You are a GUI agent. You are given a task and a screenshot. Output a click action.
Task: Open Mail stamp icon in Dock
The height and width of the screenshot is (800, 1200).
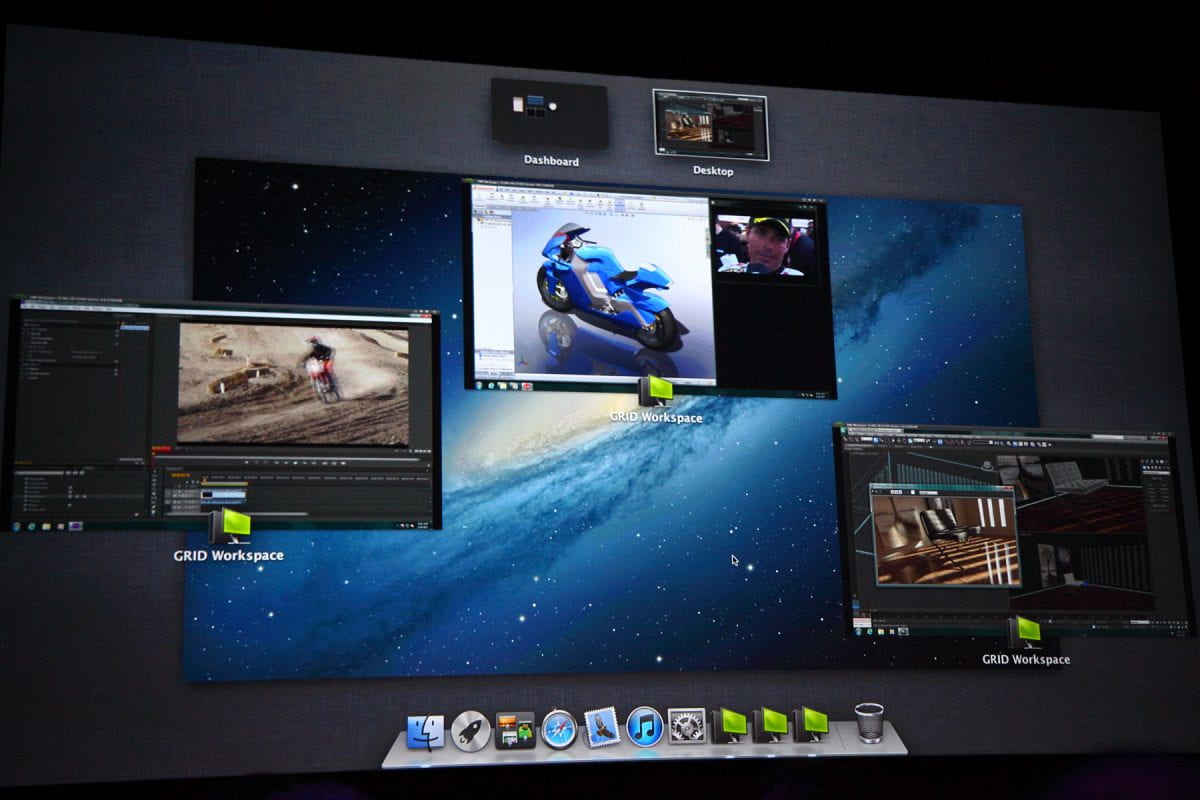[x=602, y=727]
